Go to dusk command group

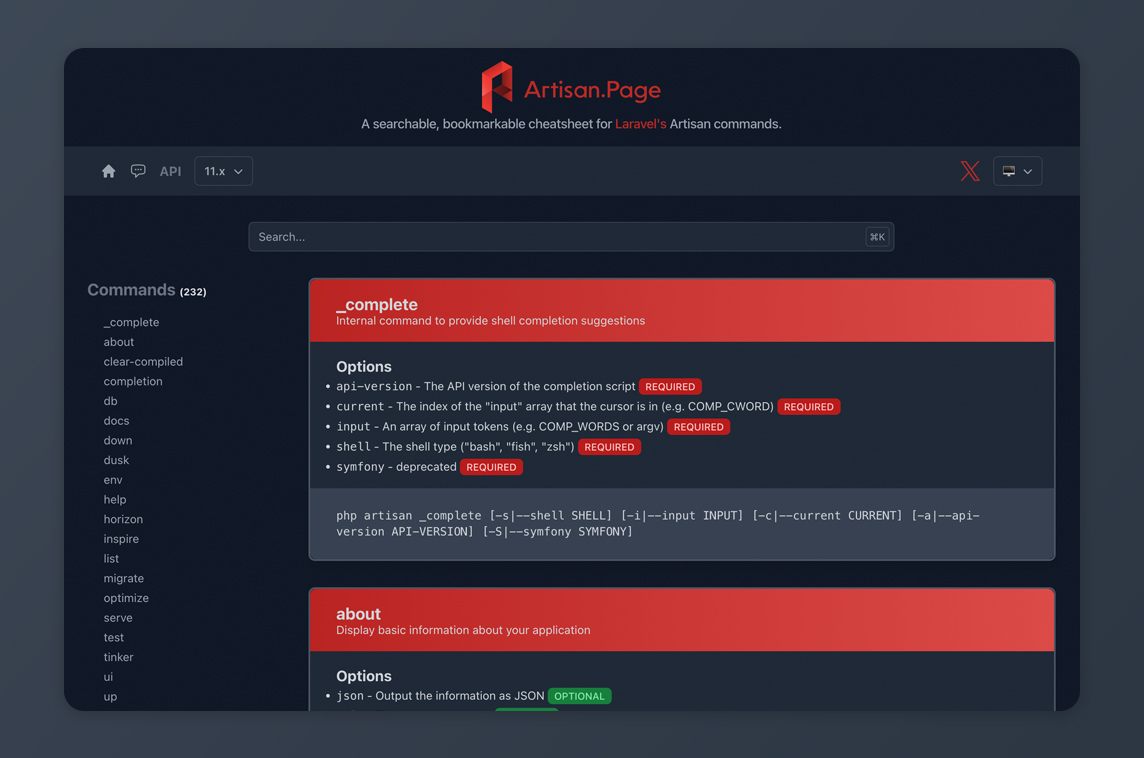116,460
